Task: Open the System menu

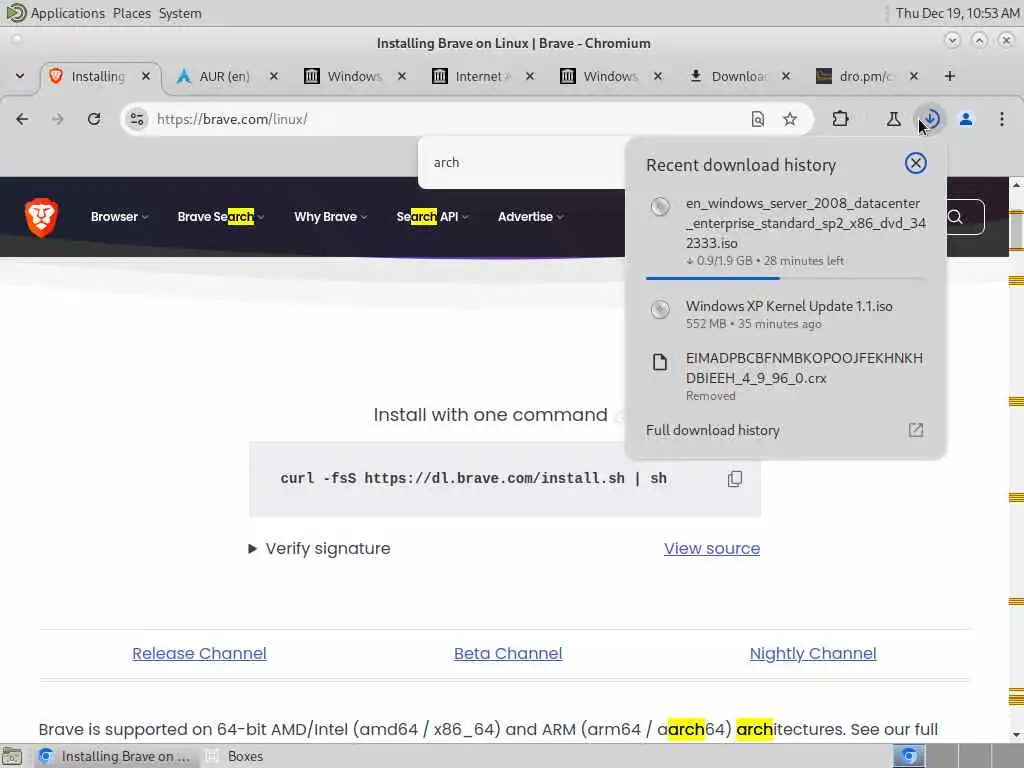Action: (180, 13)
